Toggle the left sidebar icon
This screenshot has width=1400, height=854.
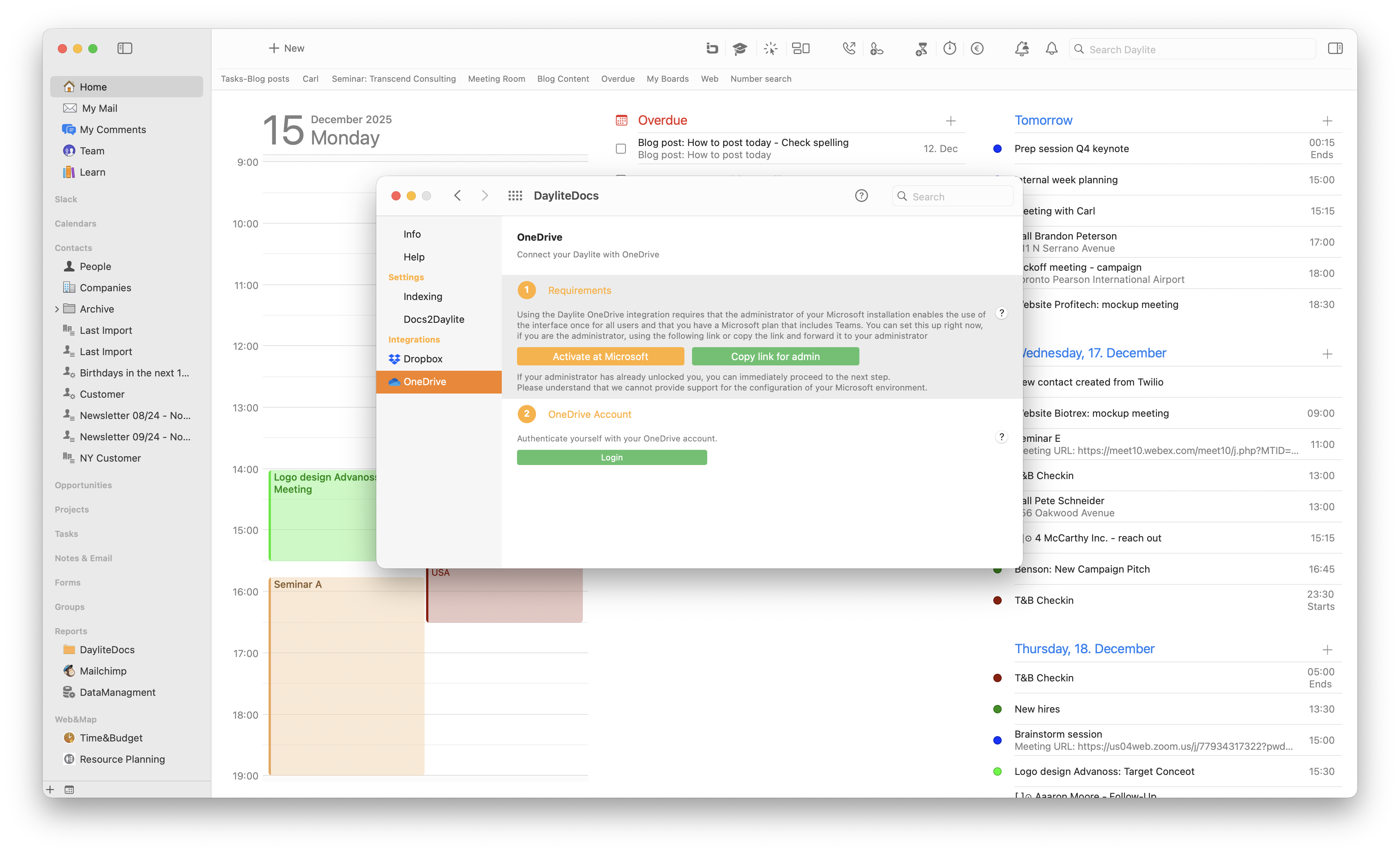click(x=124, y=48)
